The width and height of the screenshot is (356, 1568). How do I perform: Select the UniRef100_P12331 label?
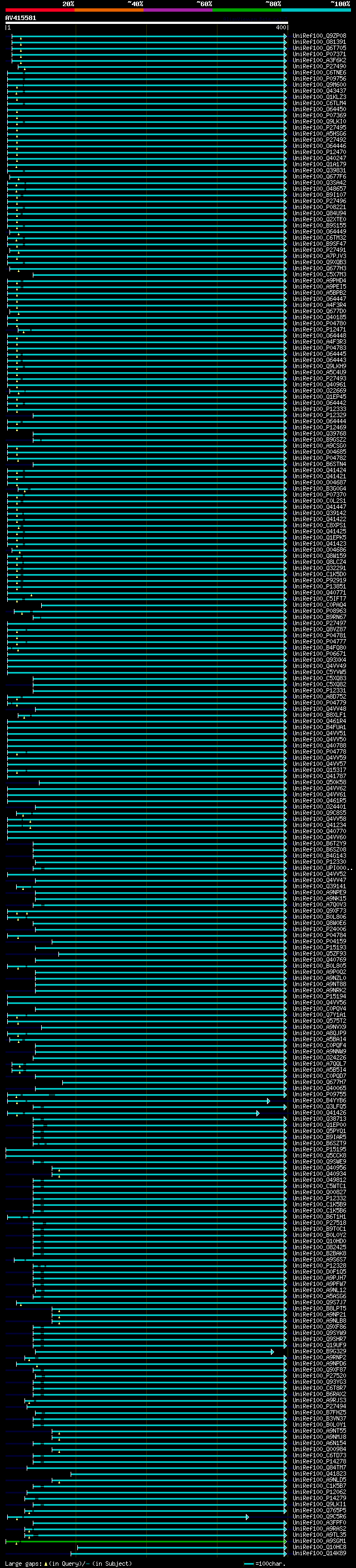319,690
